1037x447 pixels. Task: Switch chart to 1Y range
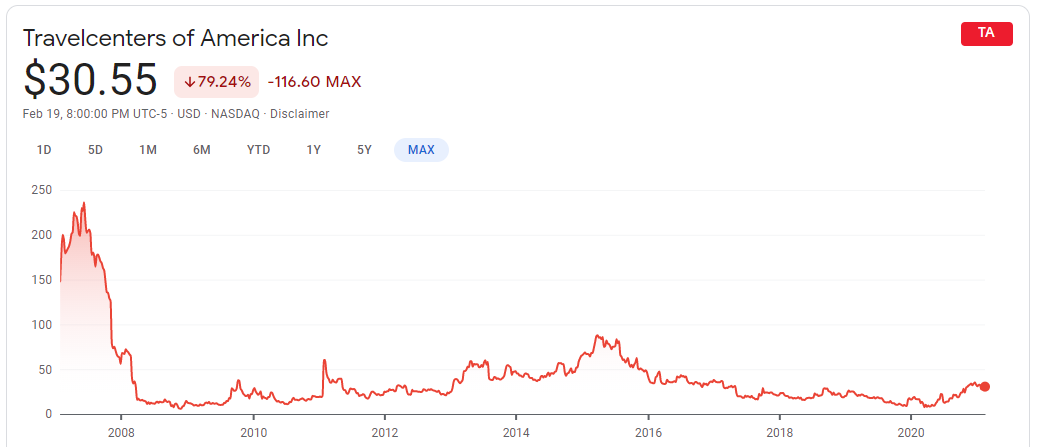[314, 150]
